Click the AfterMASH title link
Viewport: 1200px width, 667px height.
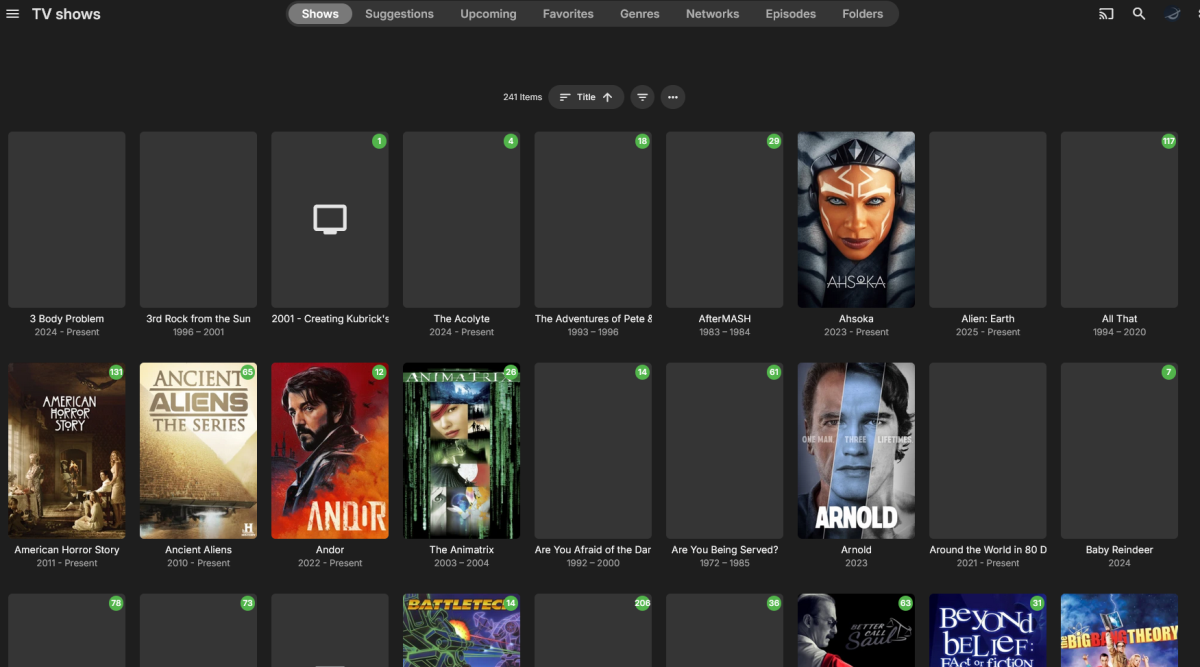point(724,319)
